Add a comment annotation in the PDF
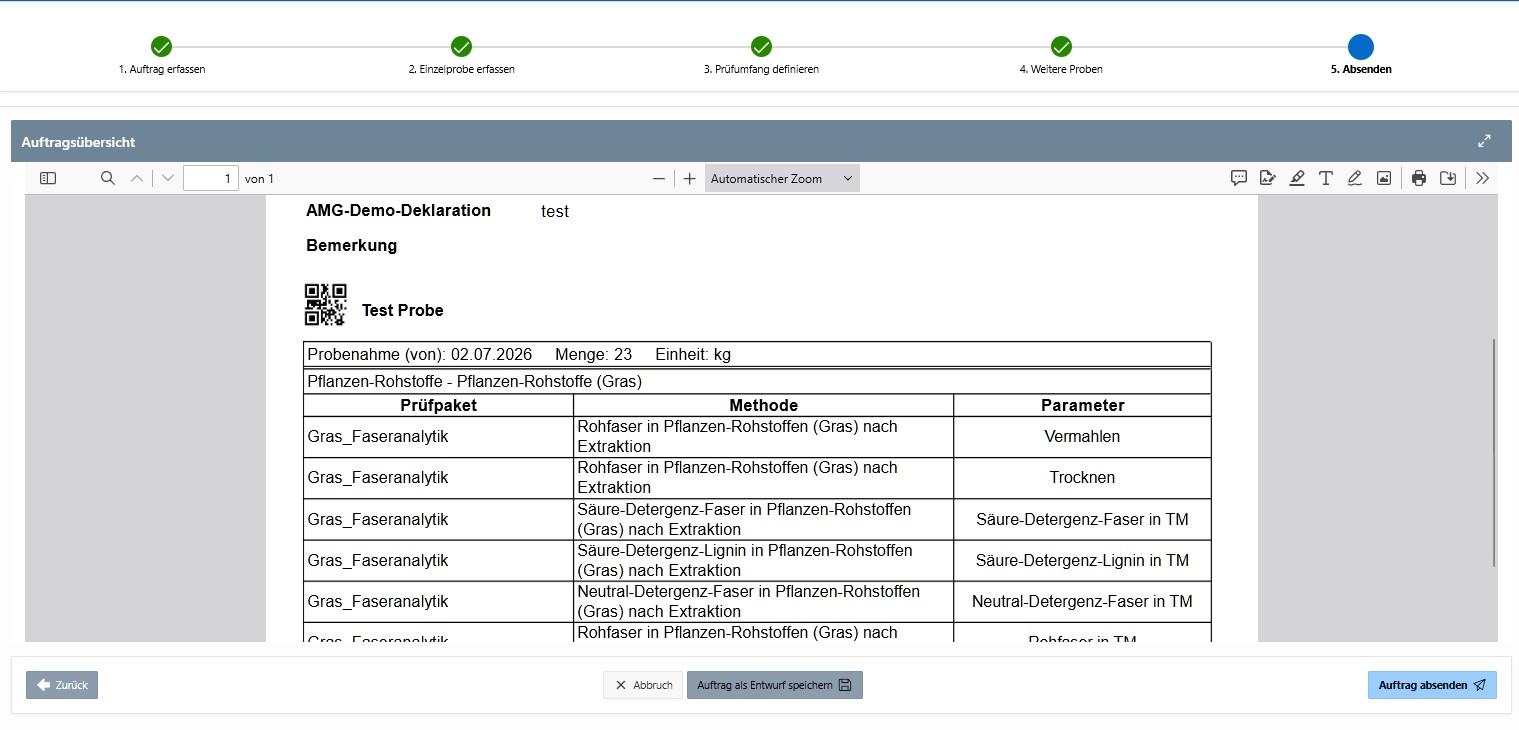Viewport: 1519px width, 730px height. (x=1238, y=178)
